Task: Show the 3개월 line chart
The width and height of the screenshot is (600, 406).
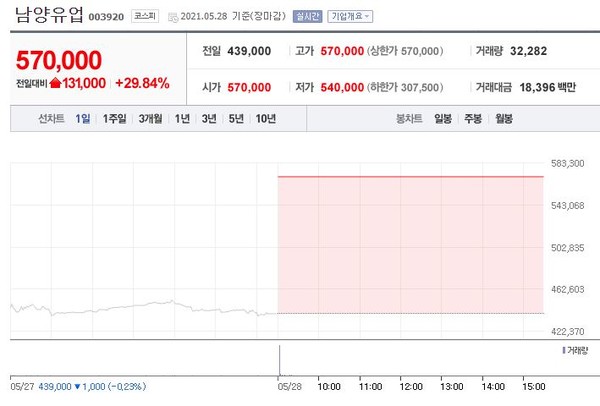Action: (x=151, y=119)
